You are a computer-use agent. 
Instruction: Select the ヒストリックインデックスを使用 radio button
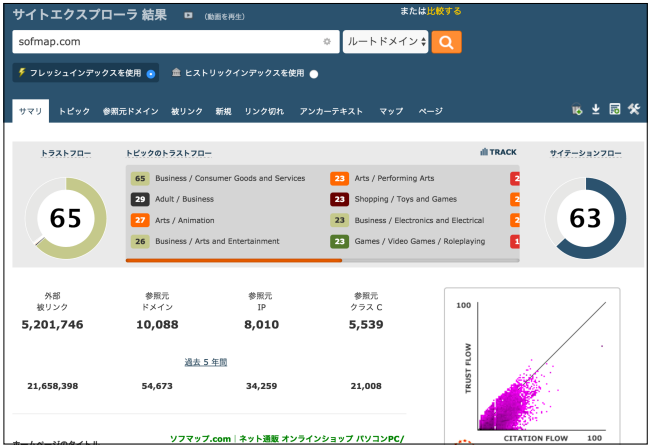314,74
